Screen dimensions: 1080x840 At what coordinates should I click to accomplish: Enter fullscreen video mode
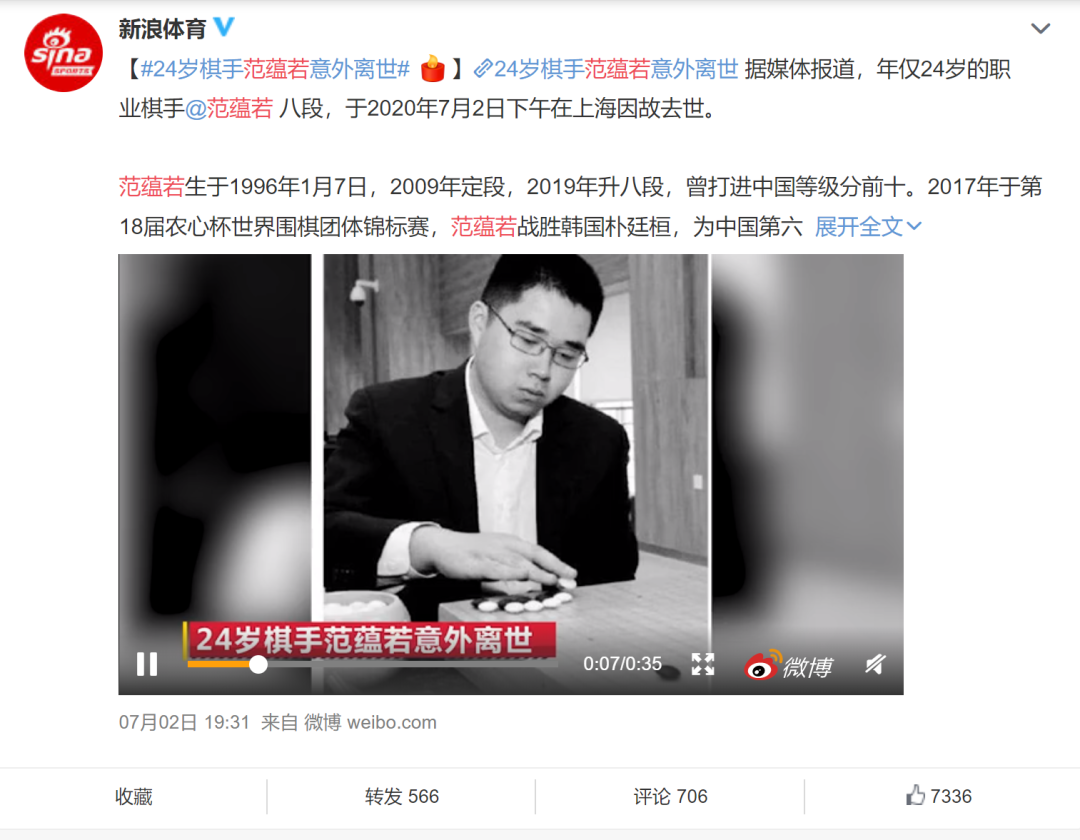[x=703, y=664]
